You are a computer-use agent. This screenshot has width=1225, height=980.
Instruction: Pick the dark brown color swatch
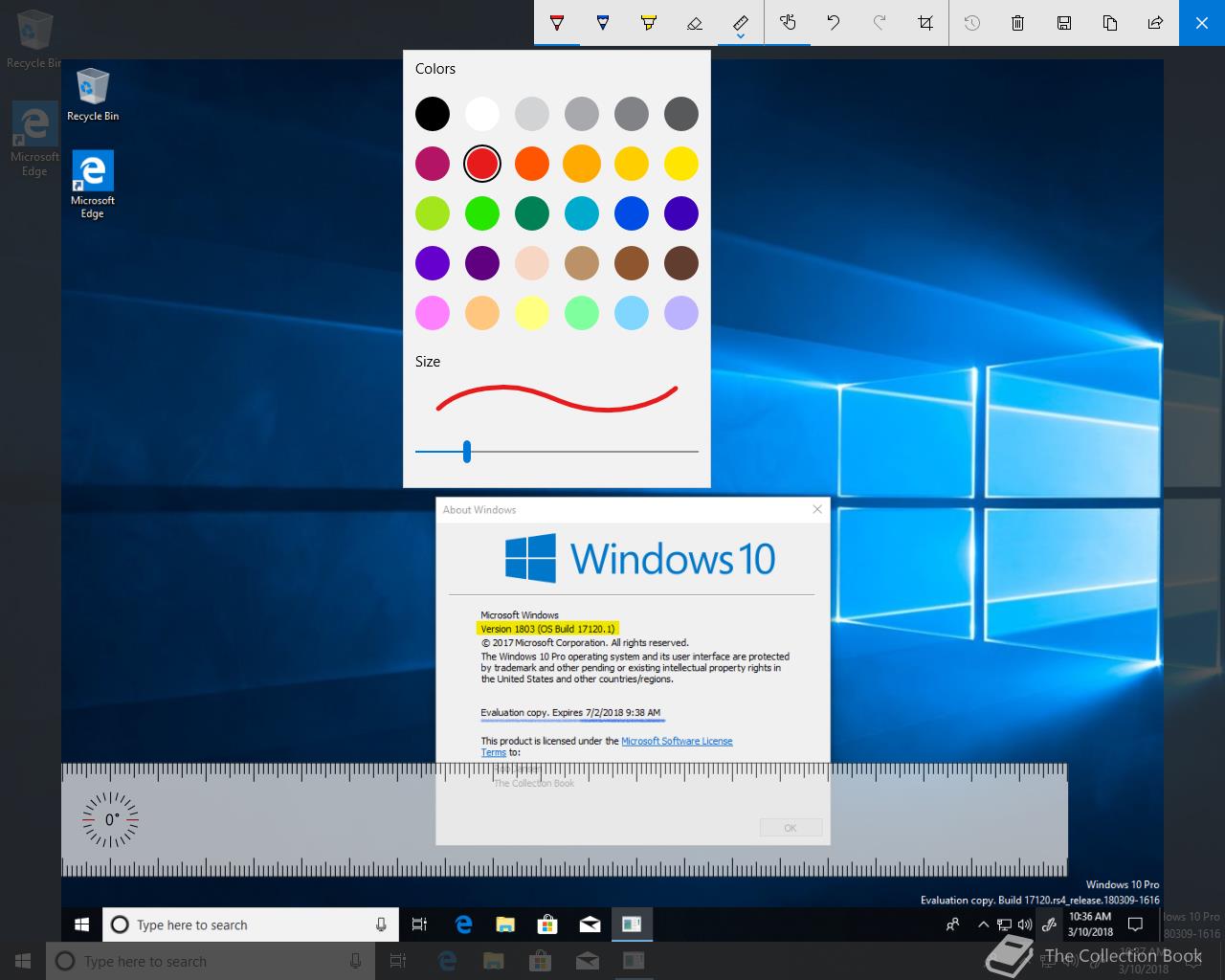click(x=681, y=263)
